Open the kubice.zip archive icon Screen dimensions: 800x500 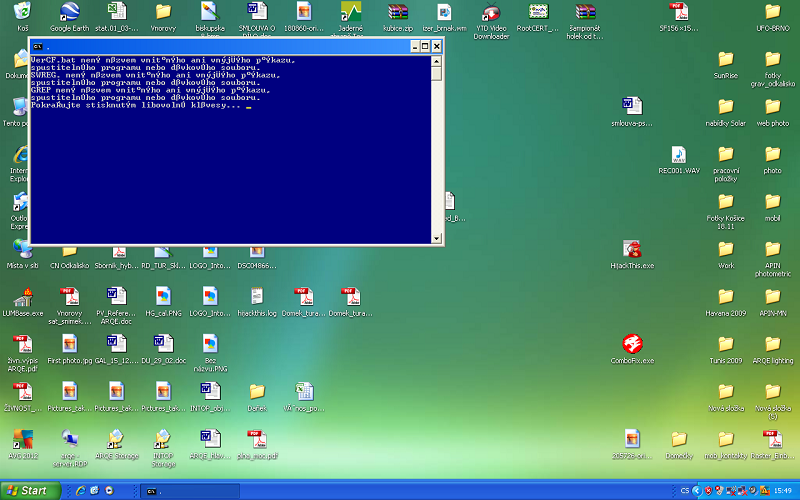pyautogui.click(x=398, y=12)
